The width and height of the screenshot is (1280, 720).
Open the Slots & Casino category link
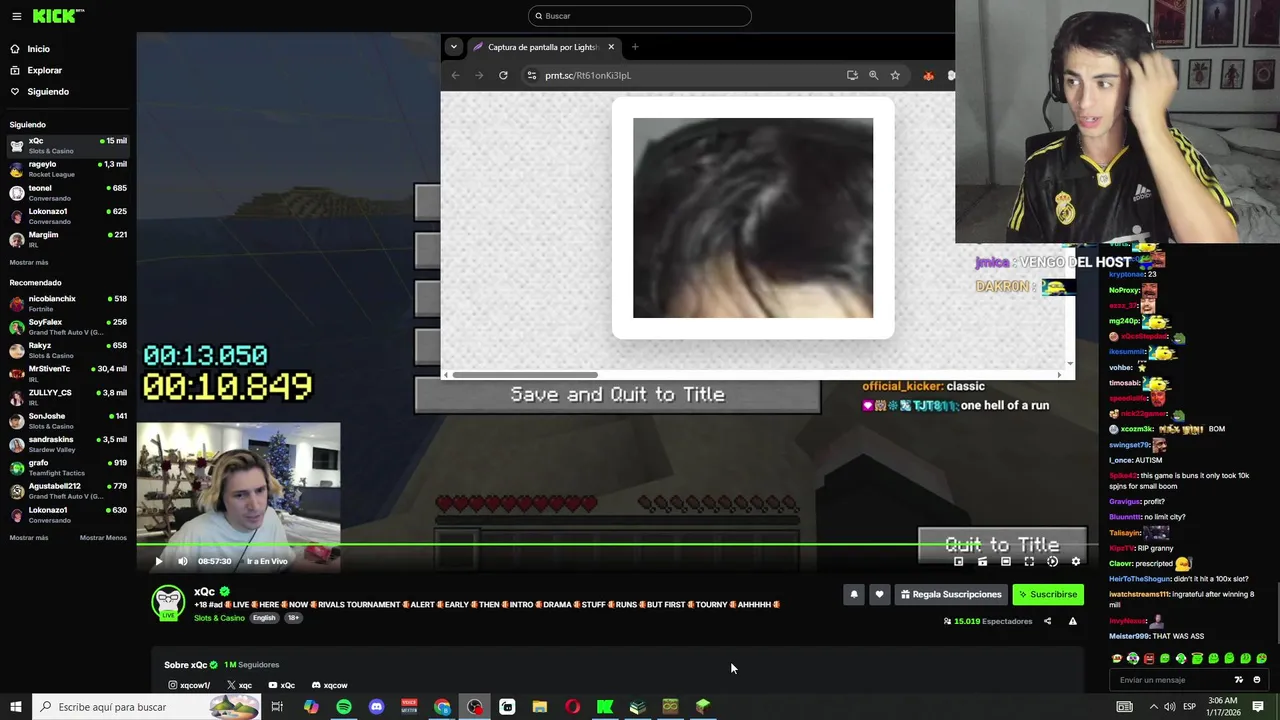coord(219,618)
